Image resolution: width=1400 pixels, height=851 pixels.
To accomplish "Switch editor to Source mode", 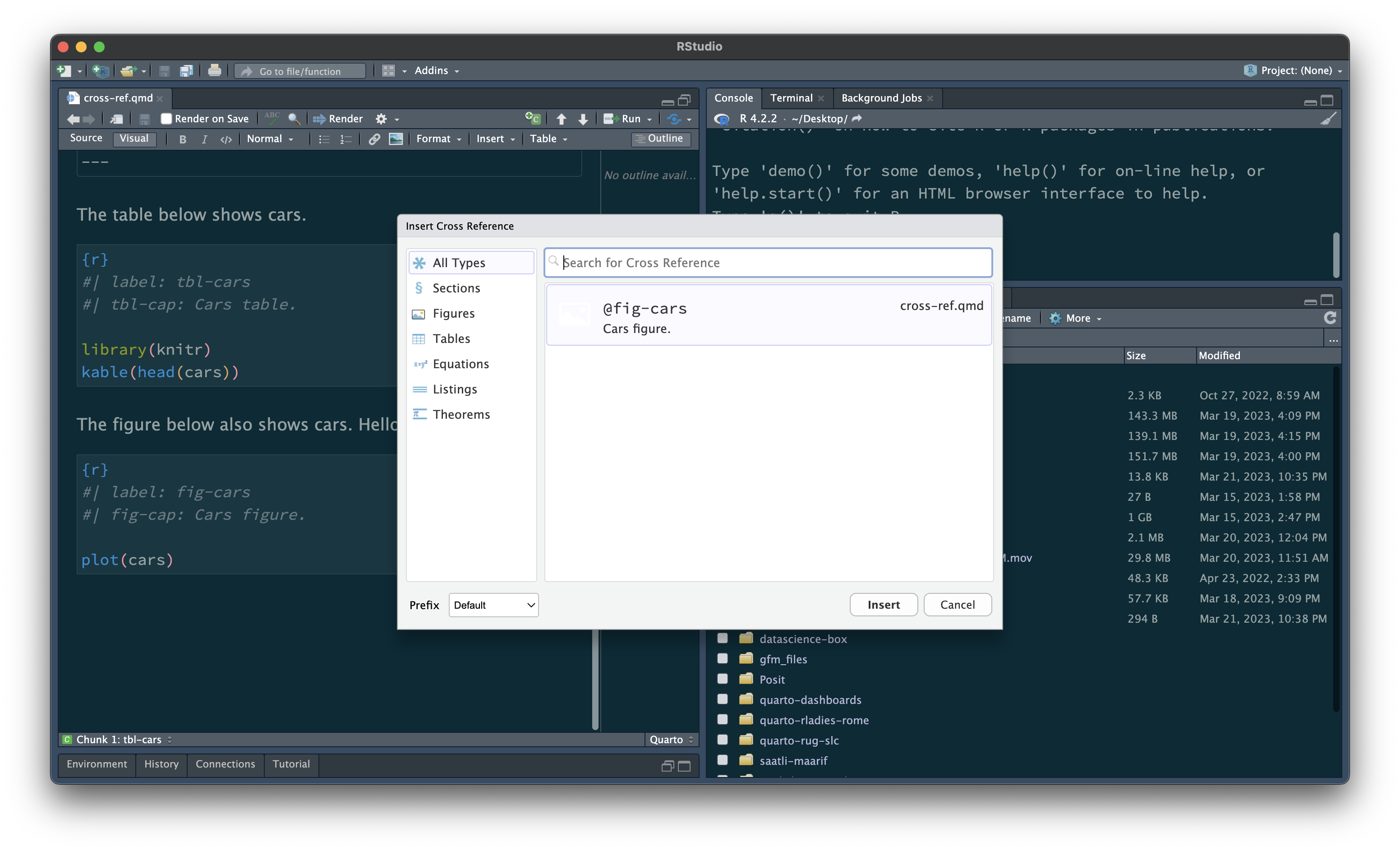I will pos(86,139).
